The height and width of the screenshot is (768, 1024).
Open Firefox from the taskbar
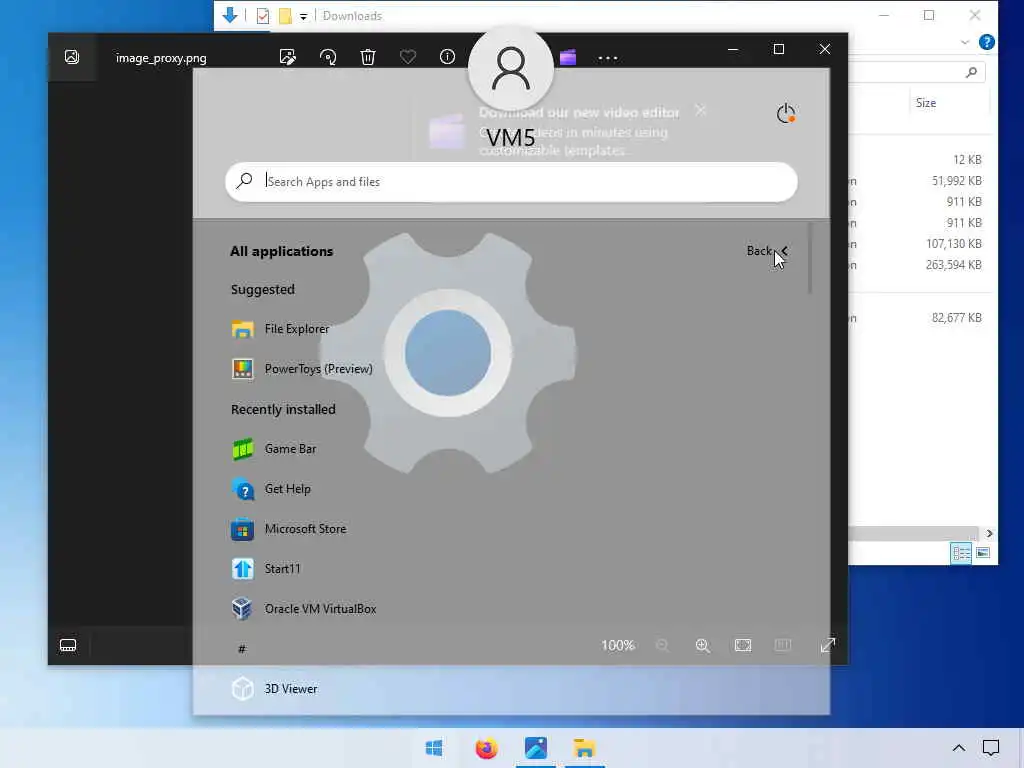pyautogui.click(x=486, y=748)
